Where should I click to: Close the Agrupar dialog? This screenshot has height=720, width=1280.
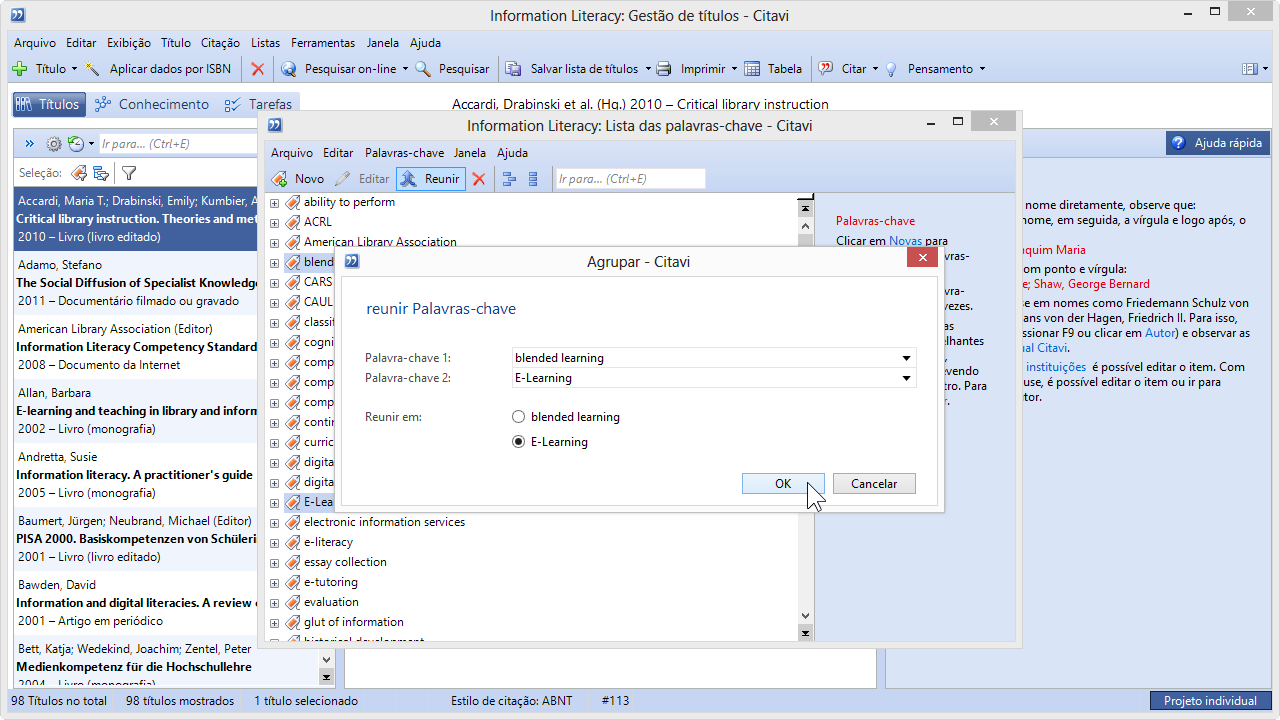pos(922,259)
